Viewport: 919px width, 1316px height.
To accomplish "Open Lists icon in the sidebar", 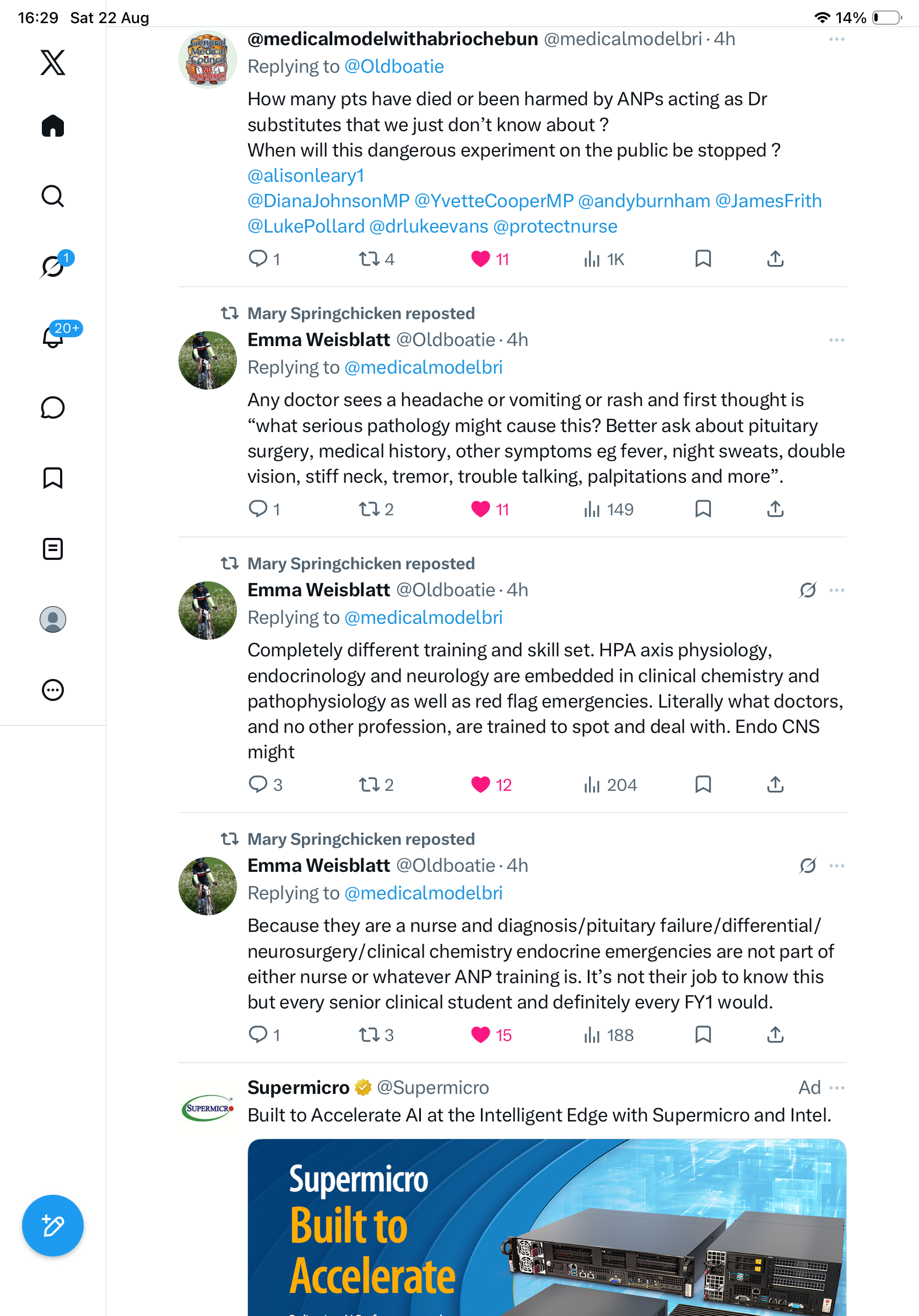I will click(53, 548).
